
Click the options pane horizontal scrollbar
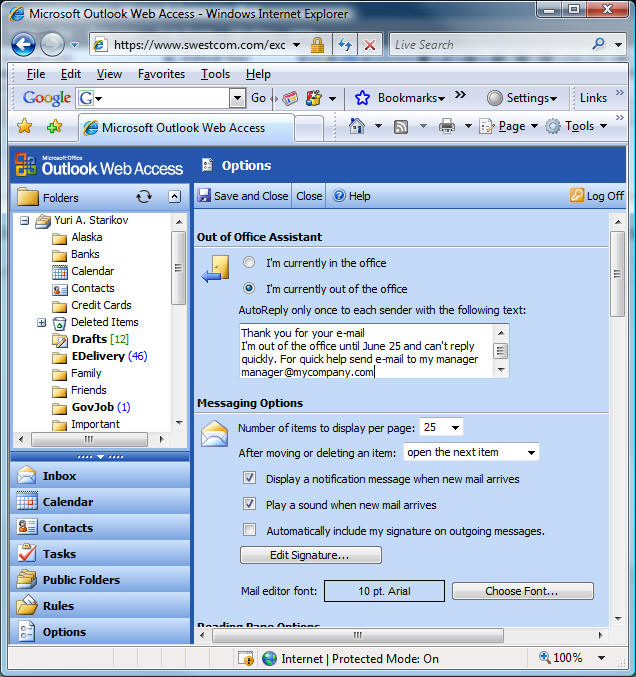[x=358, y=635]
